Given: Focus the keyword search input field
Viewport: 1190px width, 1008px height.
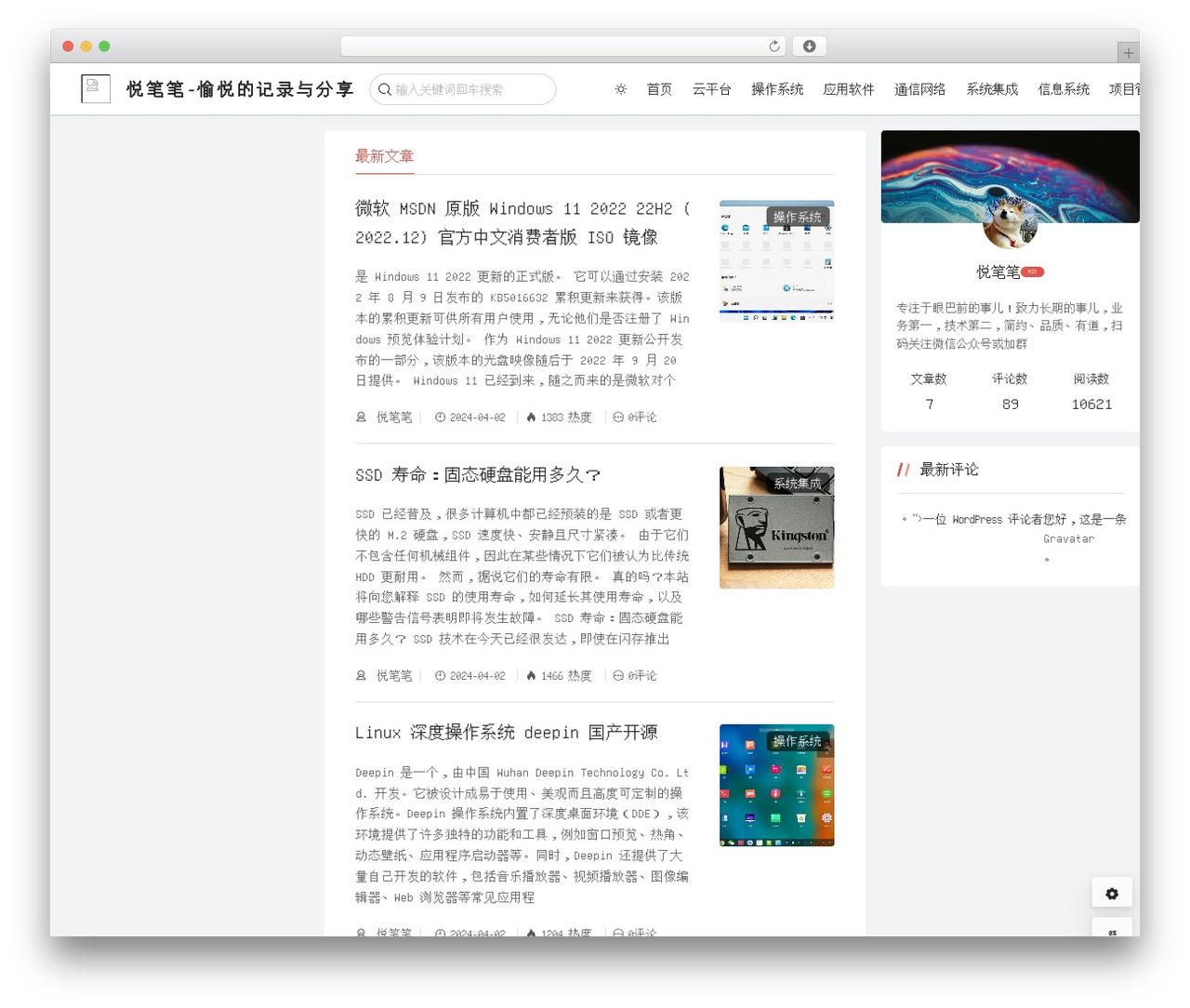Looking at the screenshot, I should (463, 89).
